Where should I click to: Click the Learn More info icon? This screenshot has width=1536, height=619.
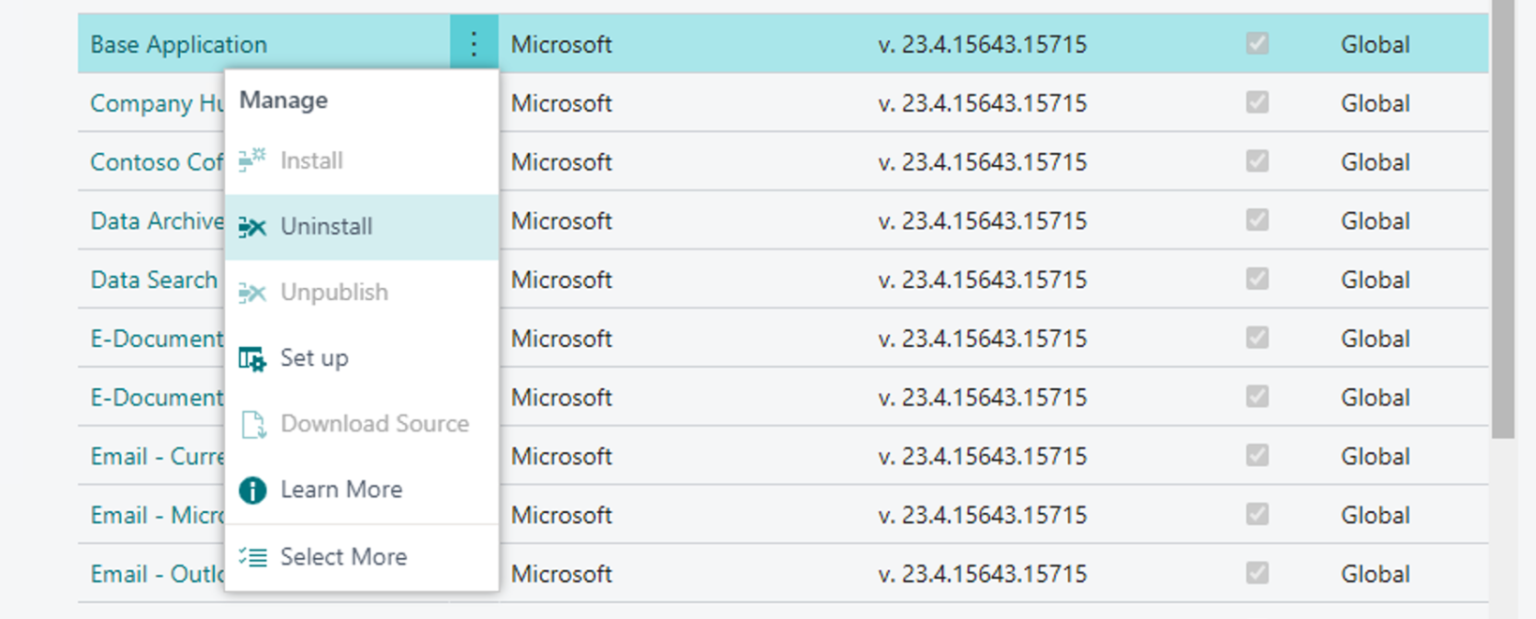click(252, 490)
